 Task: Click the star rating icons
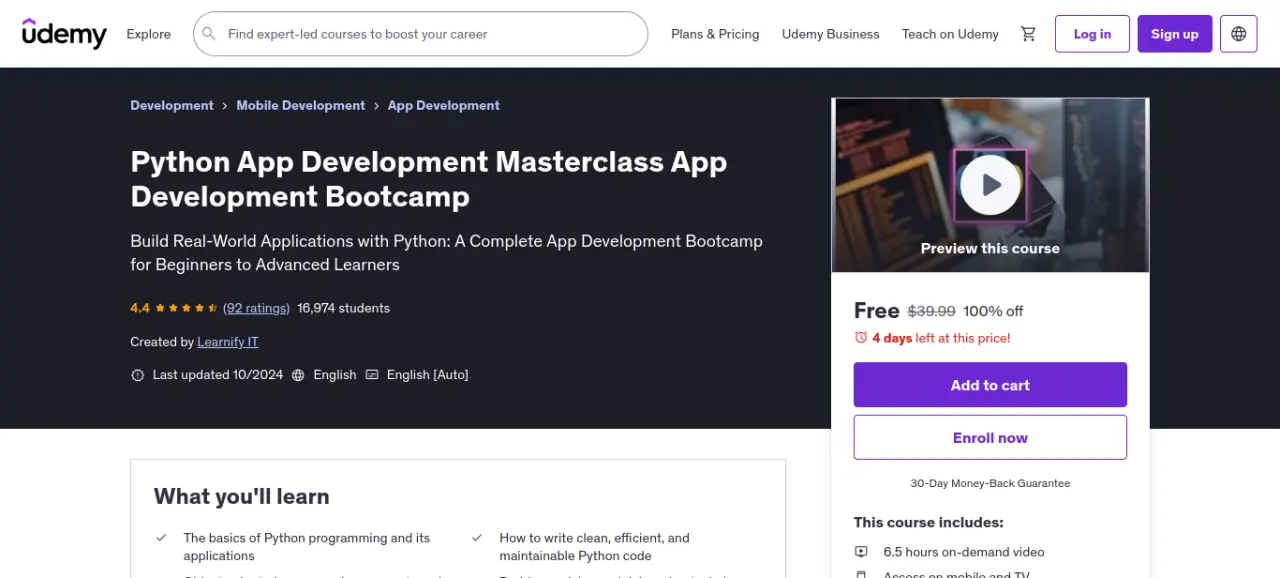click(185, 308)
